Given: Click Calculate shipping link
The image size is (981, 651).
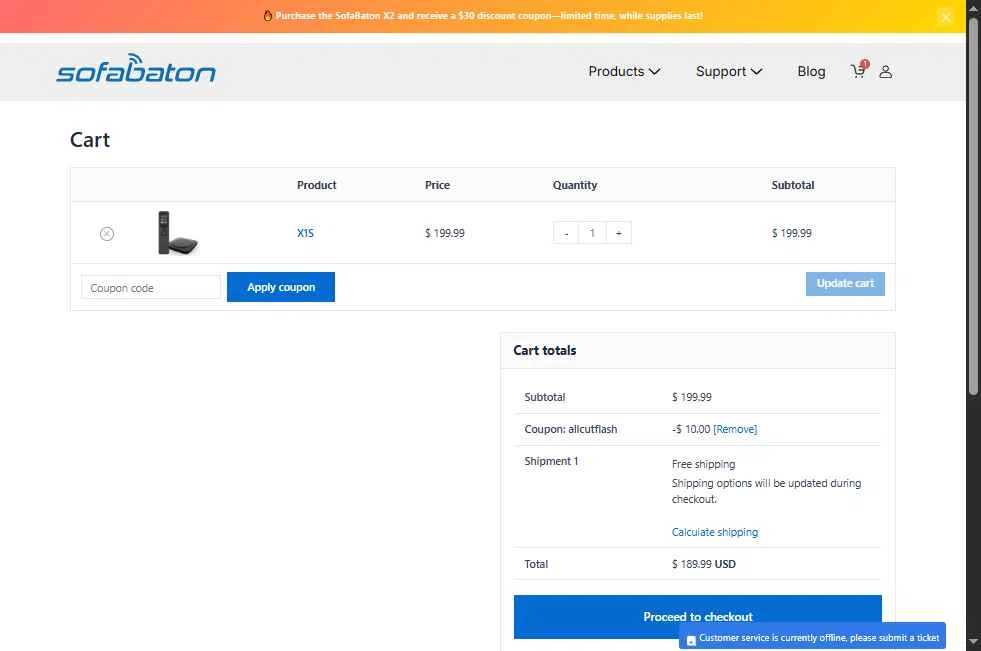Looking at the screenshot, I should coord(714,532).
